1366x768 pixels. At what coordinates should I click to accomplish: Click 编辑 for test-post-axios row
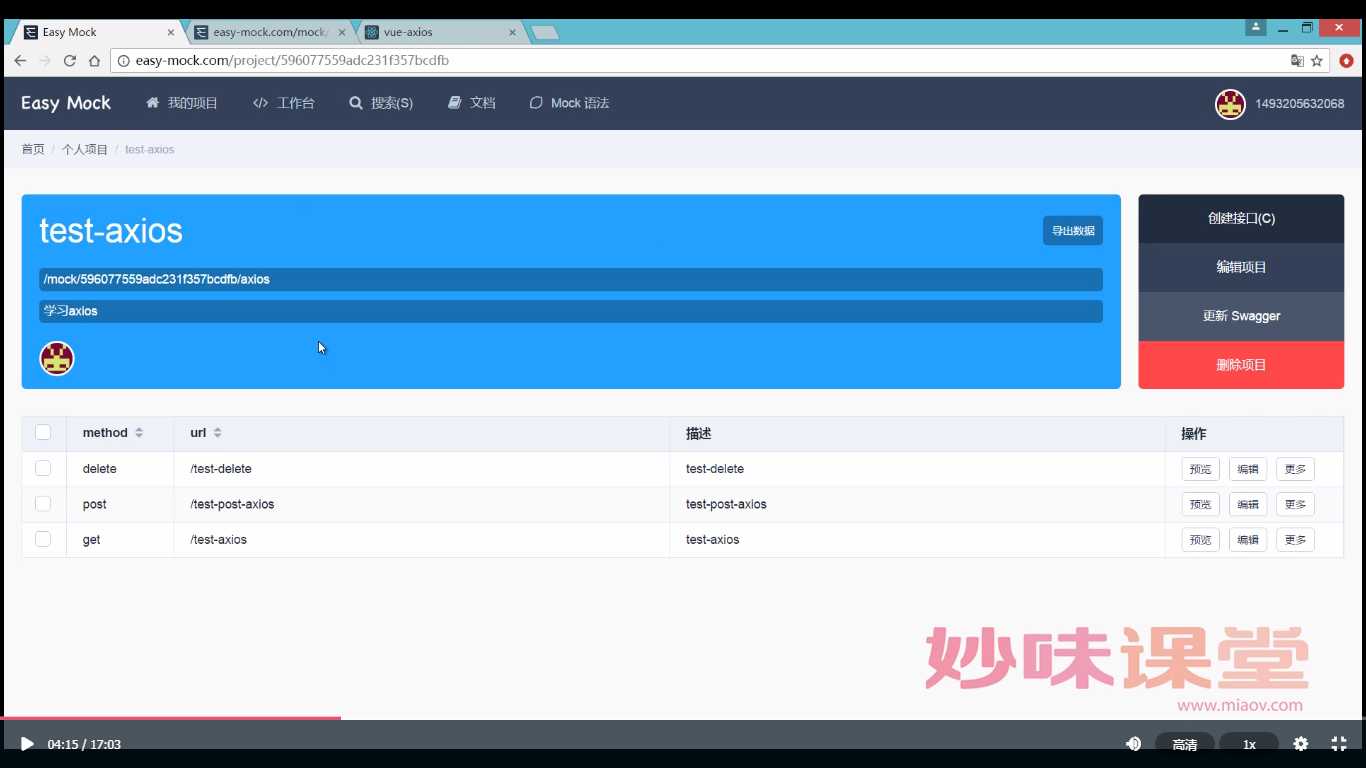point(1248,504)
